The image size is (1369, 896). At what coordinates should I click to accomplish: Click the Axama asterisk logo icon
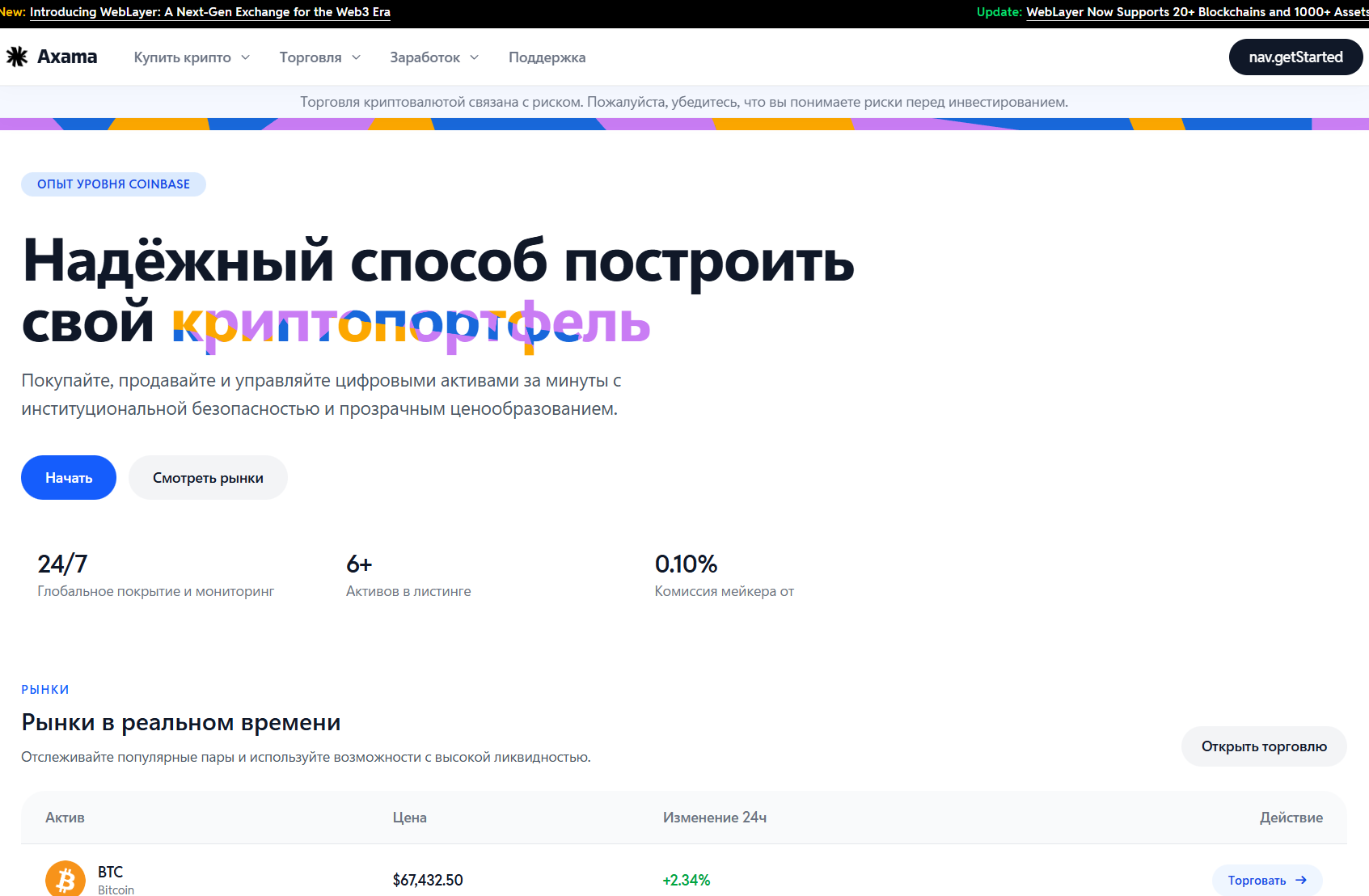[17, 57]
